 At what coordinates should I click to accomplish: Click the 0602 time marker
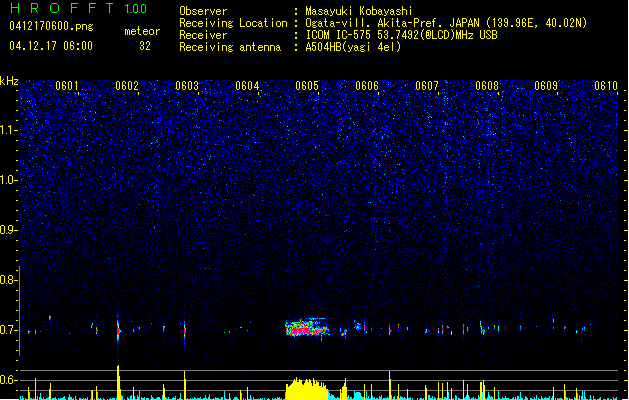click(x=127, y=86)
